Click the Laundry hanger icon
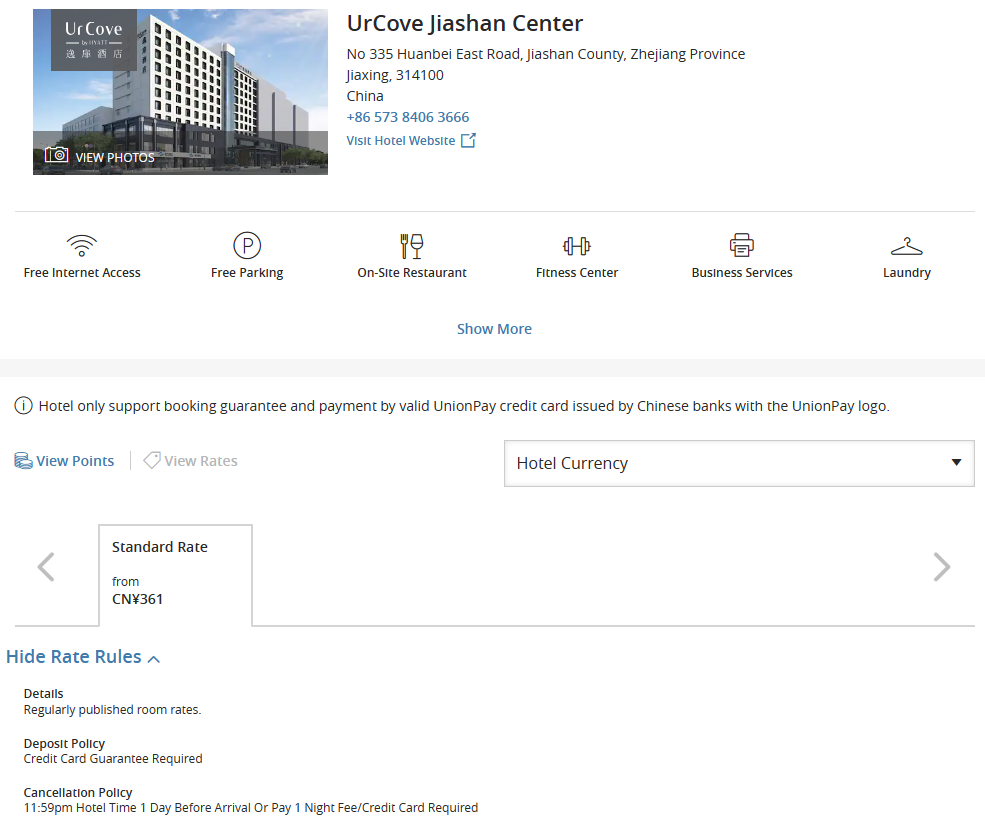 (906, 246)
